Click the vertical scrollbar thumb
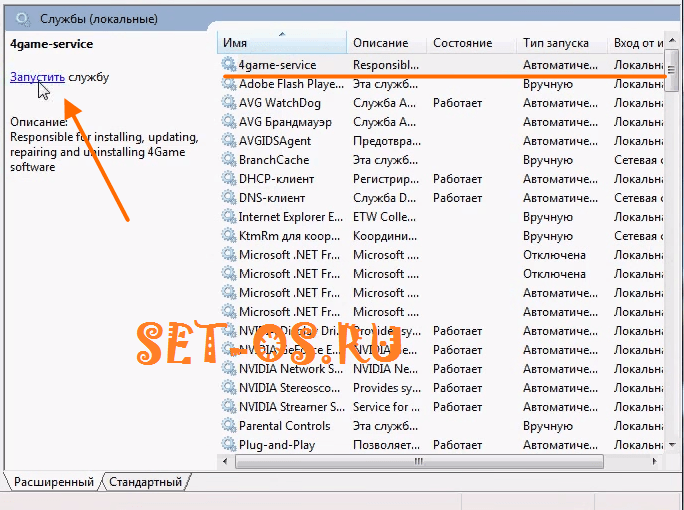Screen dimensions: 684x510 [x=671, y=70]
